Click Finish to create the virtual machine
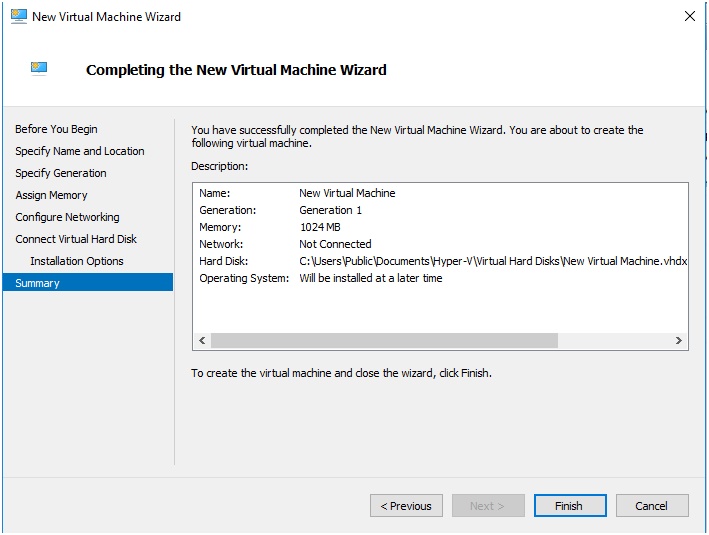This screenshot has height=535, width=709. click(570, 506)
